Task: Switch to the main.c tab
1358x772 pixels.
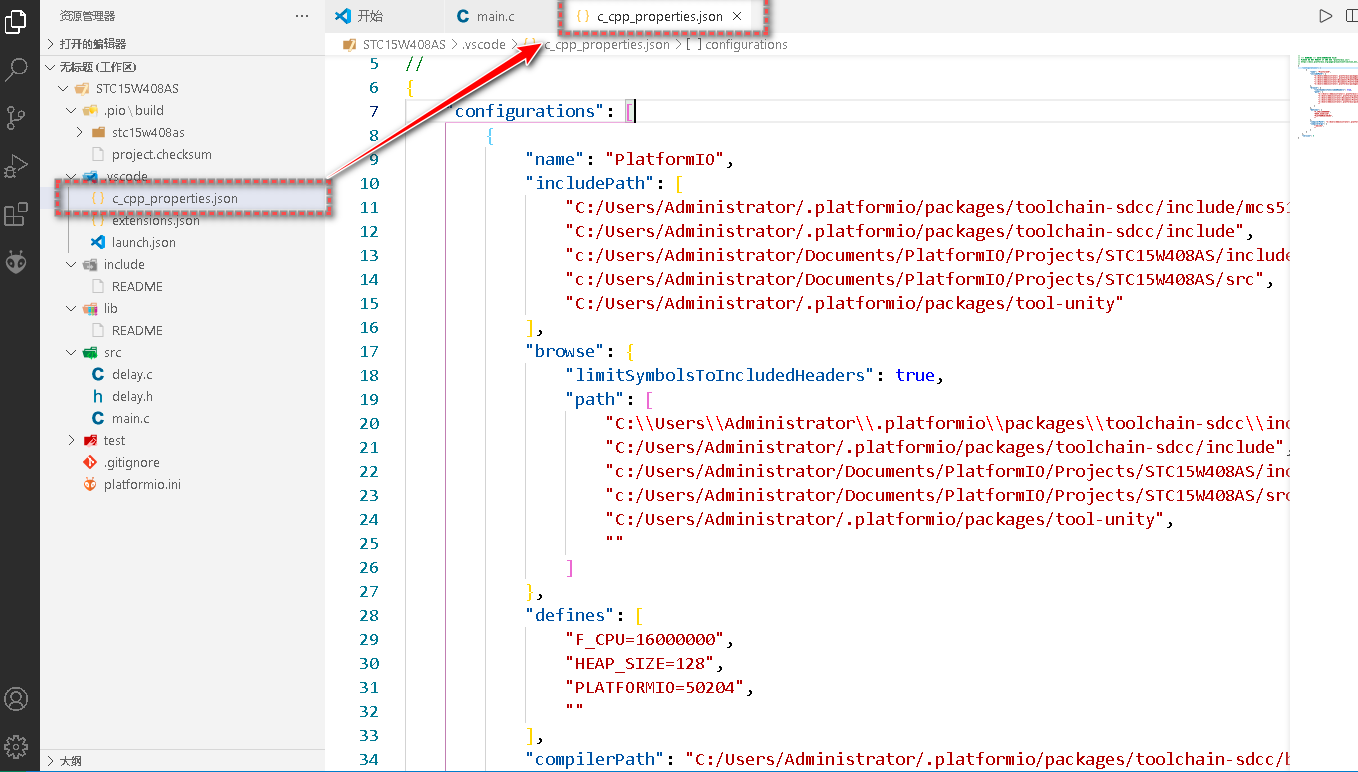Action: 500,16
